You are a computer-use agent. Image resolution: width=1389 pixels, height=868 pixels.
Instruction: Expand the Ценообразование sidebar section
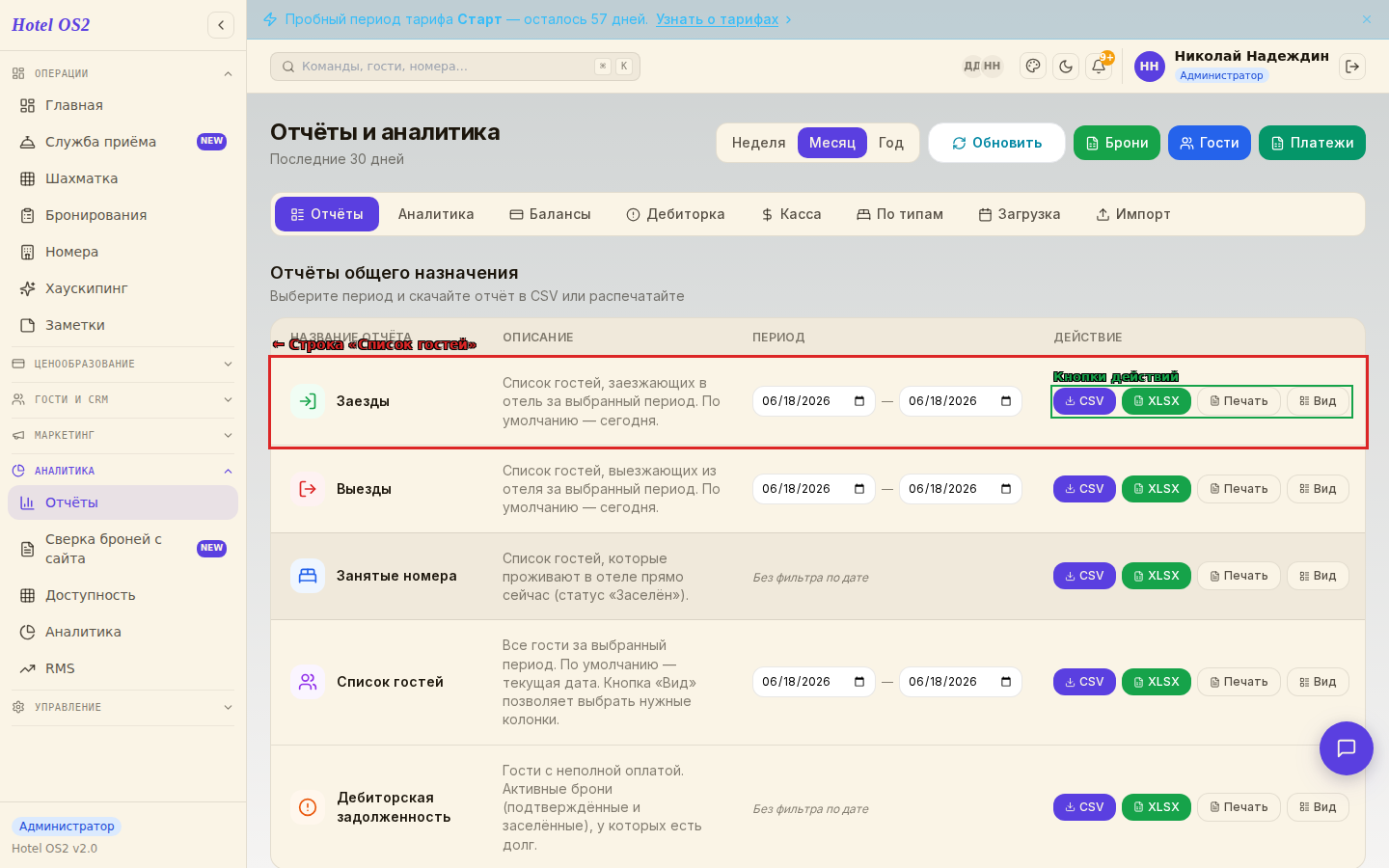(x=123, y=364)
